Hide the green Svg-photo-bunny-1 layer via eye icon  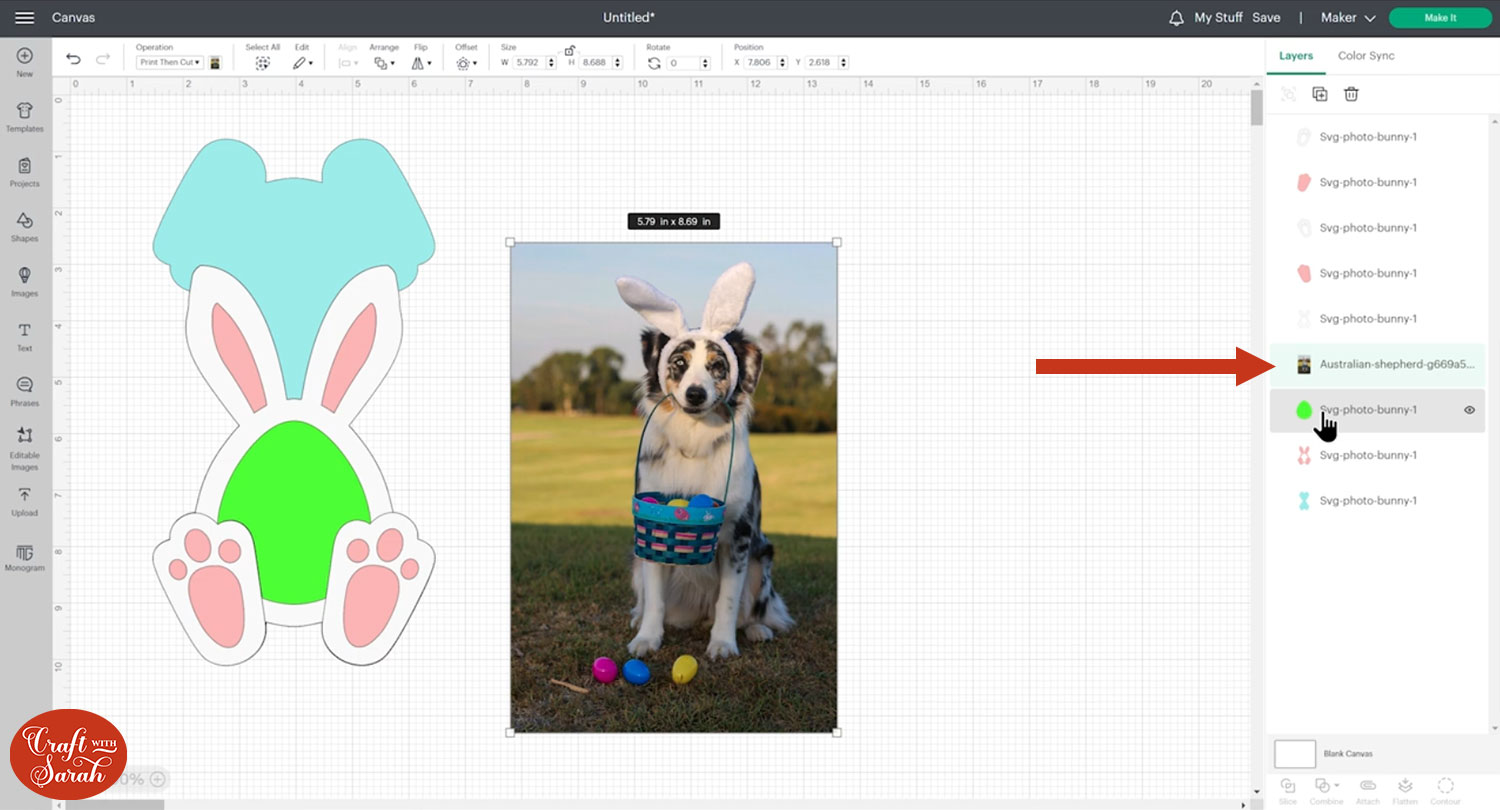click(x=1469, y=409)
